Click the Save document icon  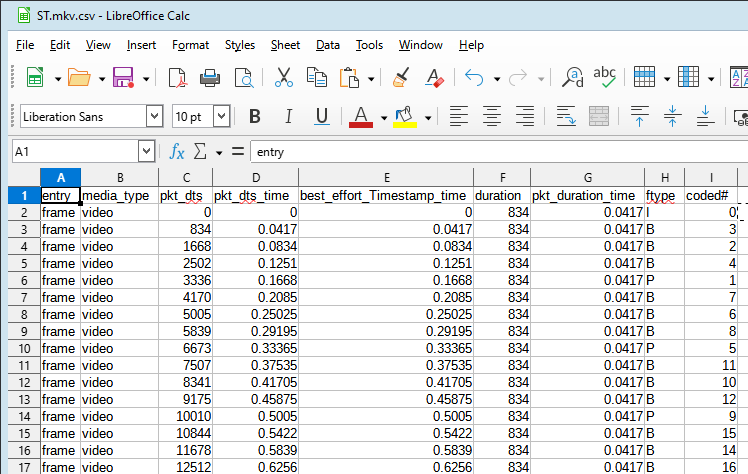pos(123,78)
